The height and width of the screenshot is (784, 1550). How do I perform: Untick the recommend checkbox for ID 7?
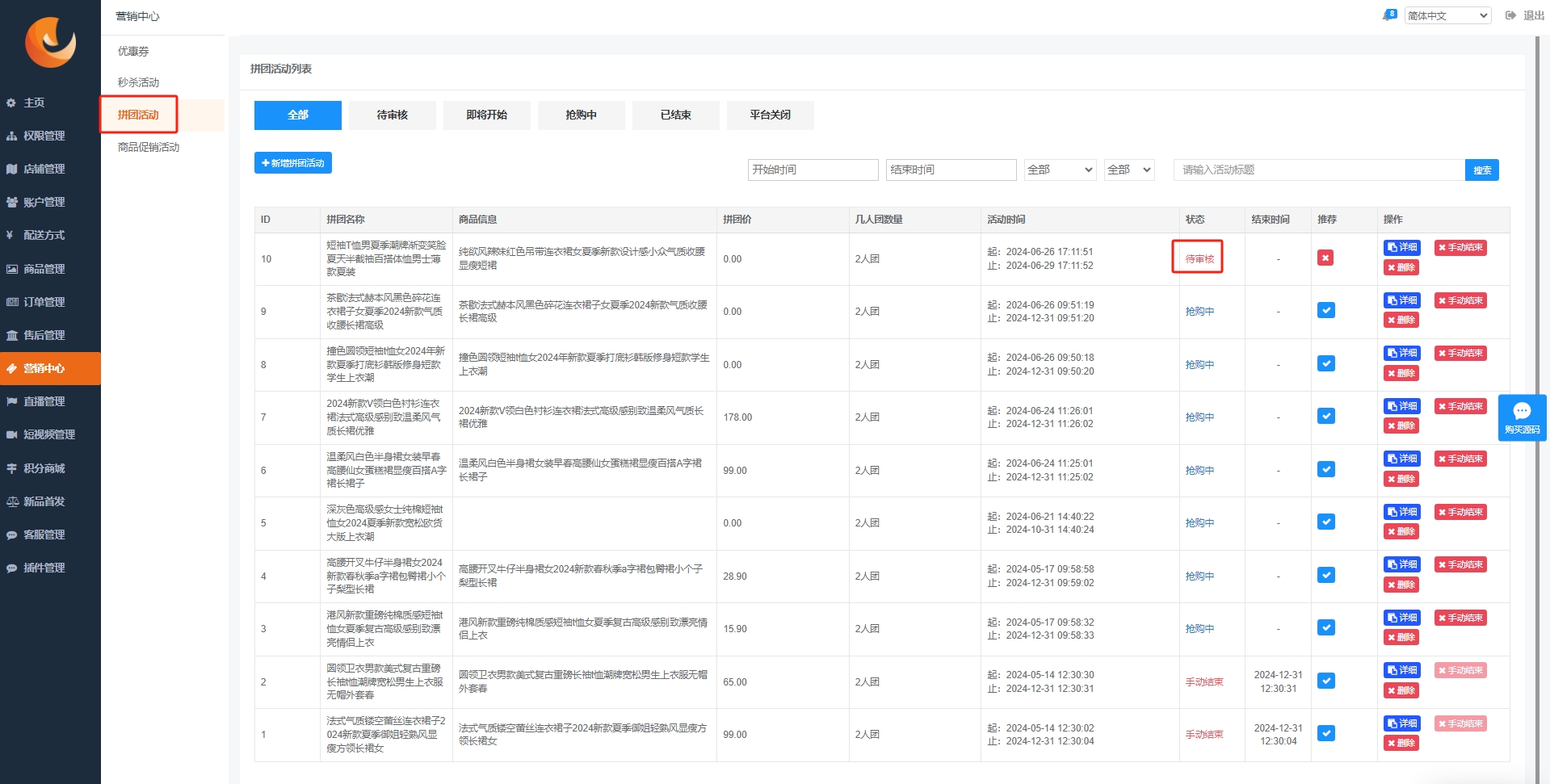click(1325, 416)
